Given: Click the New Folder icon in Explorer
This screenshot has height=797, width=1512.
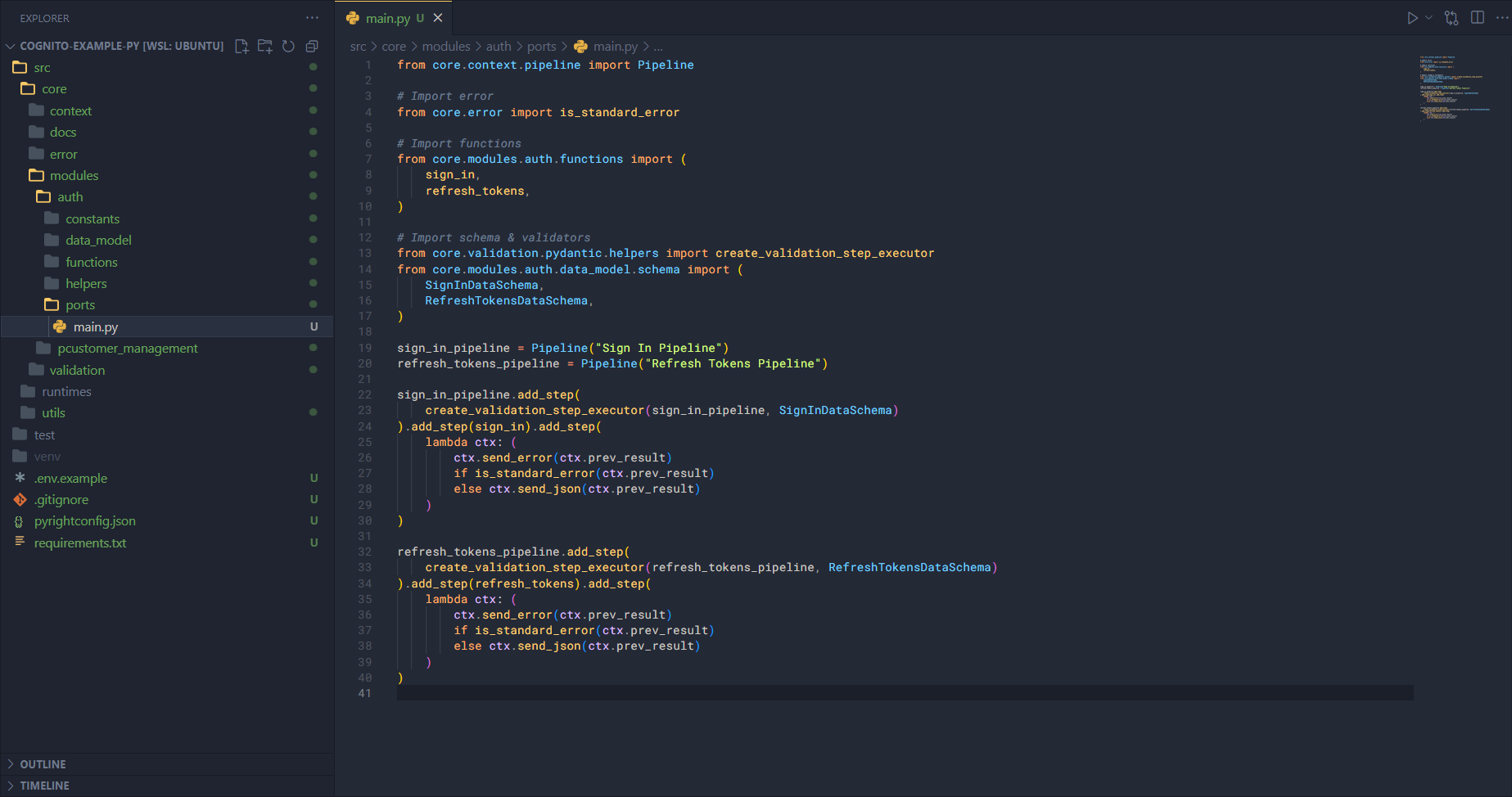Looking at the screenshot, I should (x=265, y=47).
